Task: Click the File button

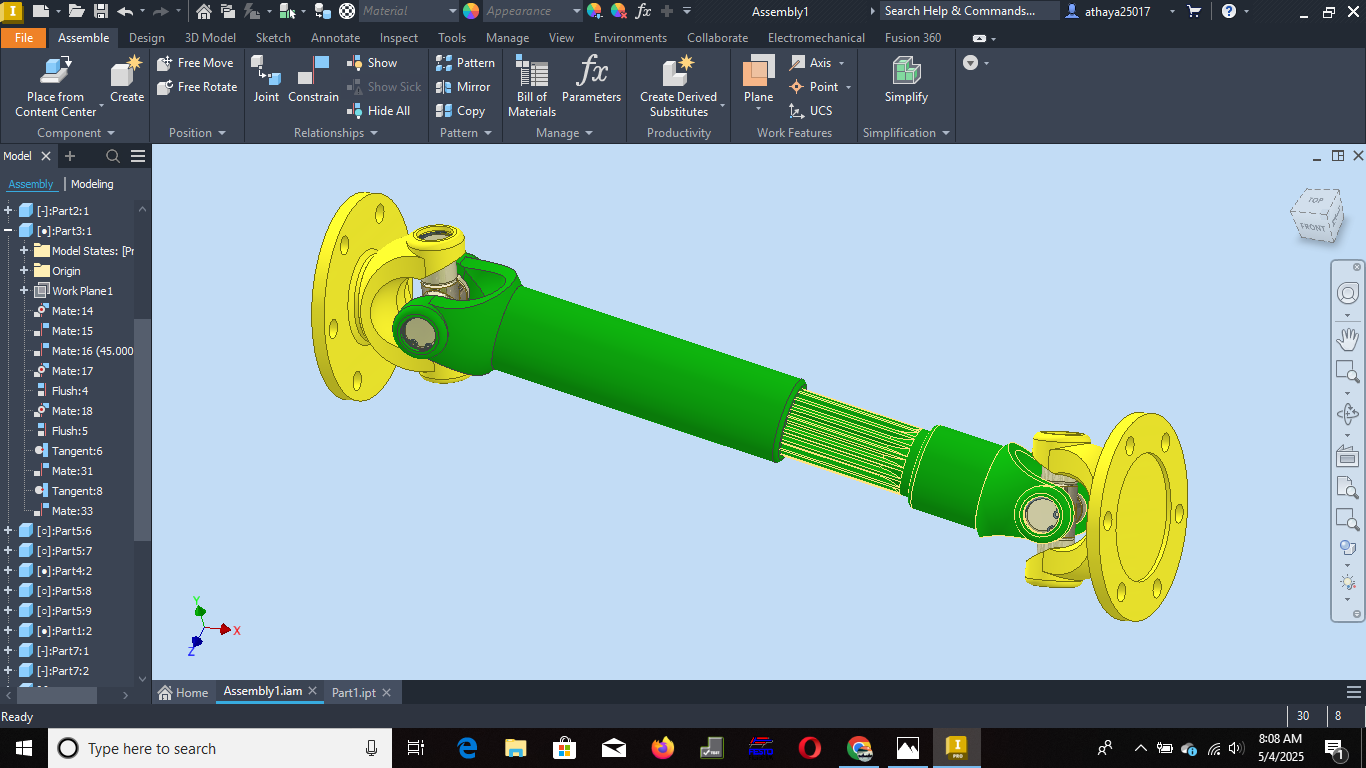Action: point(23,38)
